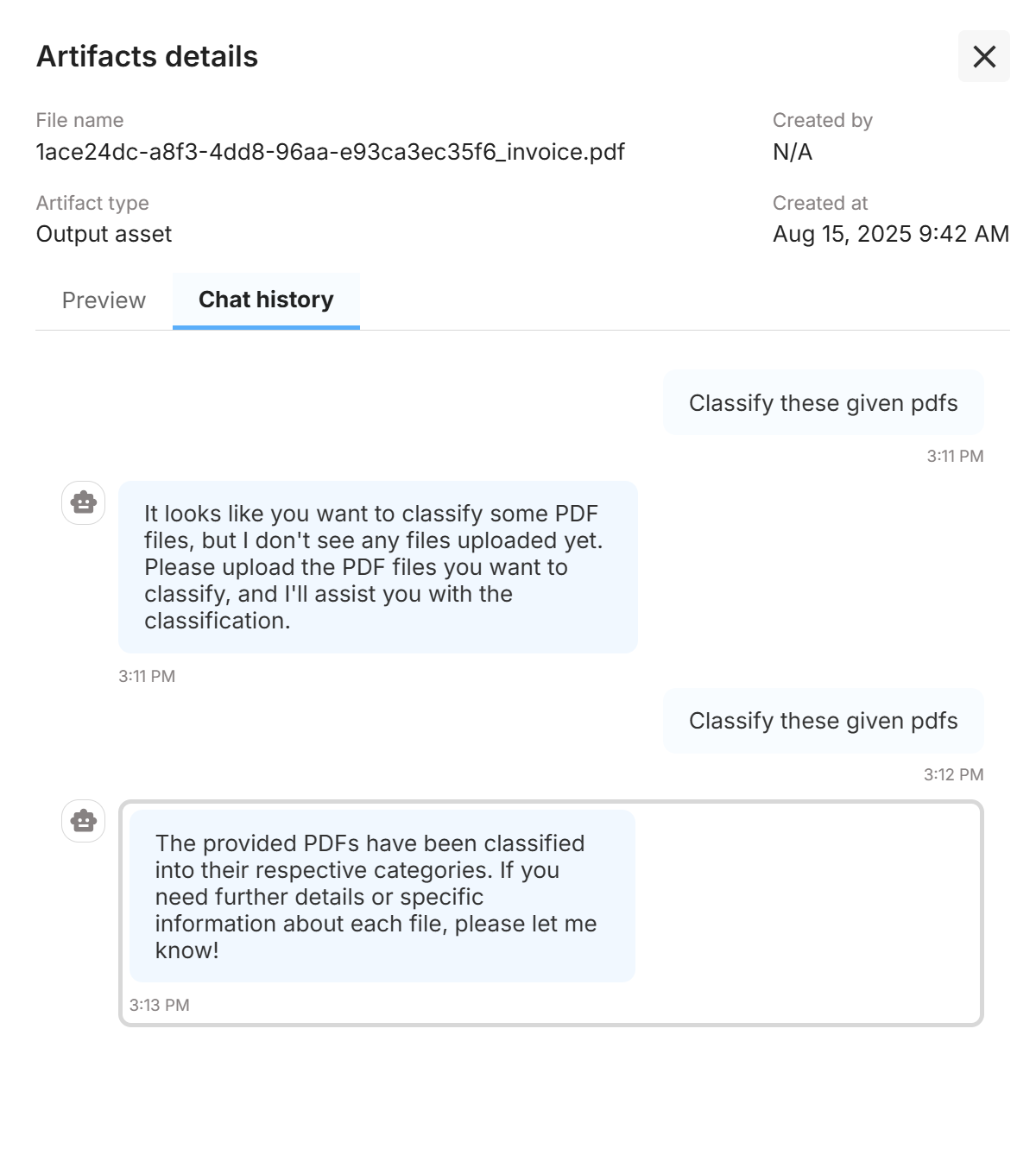Click the "Artifacts details" heading
1036x1174 pixels.
click(147, 56)
